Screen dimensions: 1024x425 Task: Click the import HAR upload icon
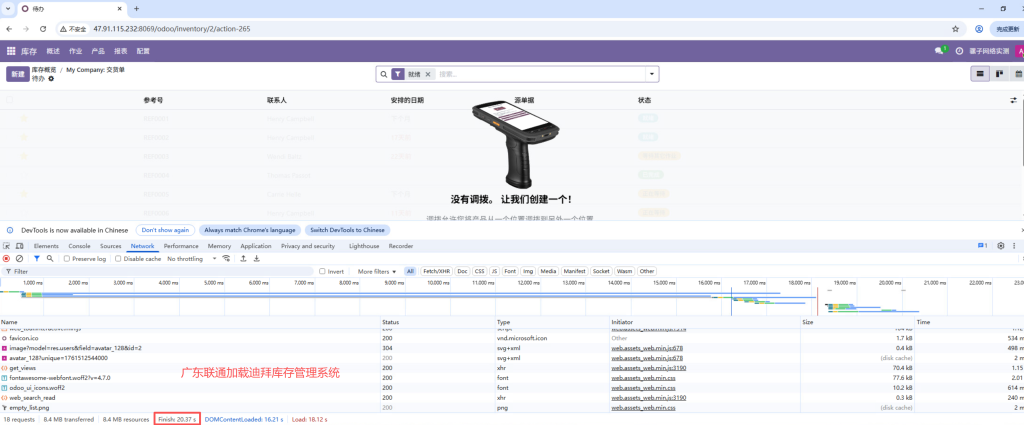coord(243,258)
